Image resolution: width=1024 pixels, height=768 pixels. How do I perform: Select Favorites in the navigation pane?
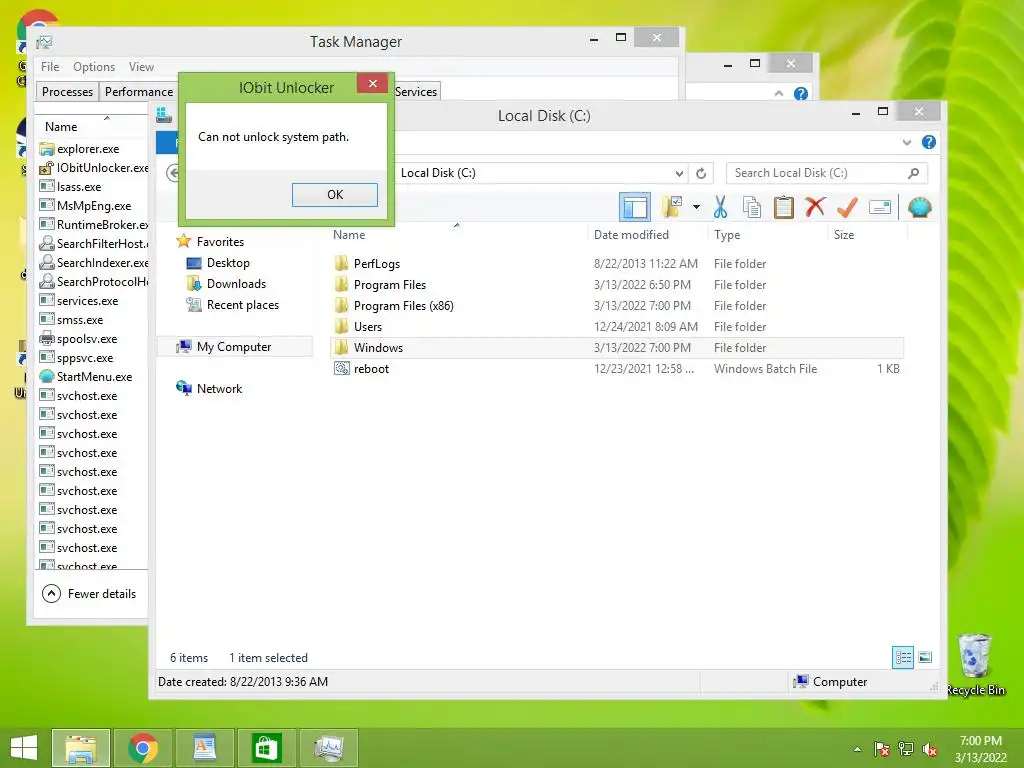click(x=220, y=242)
